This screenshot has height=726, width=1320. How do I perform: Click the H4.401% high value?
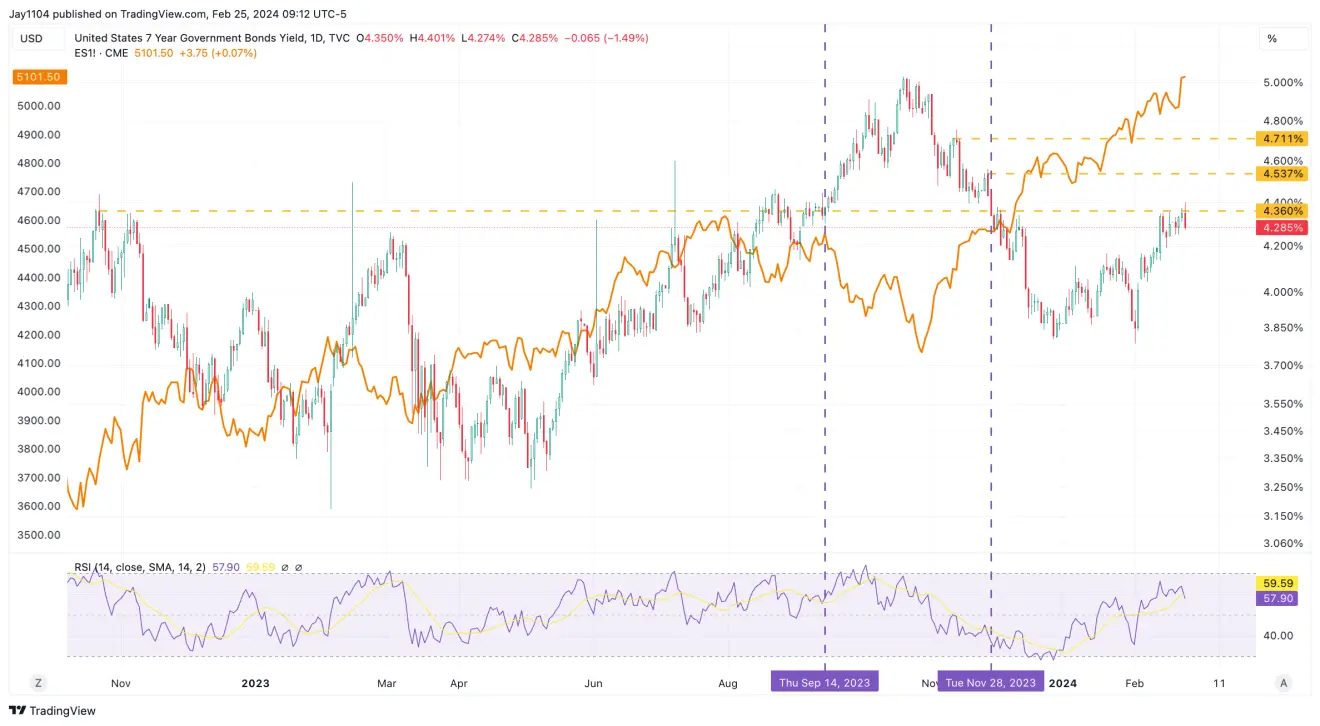click(x=432, y=38)
